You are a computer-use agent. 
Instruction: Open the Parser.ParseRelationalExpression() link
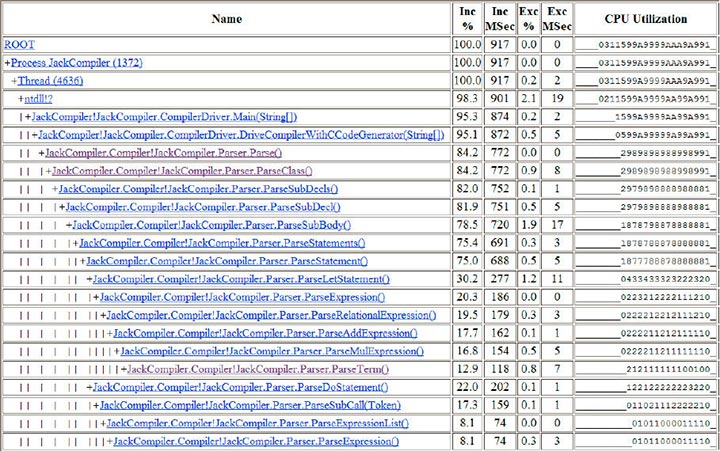(271, 315)
